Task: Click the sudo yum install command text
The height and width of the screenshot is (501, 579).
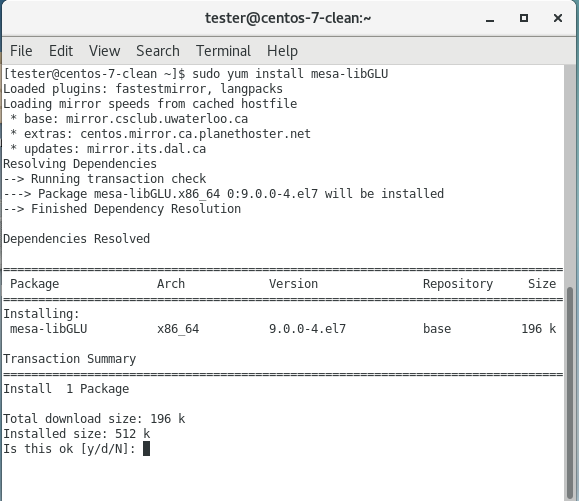Action: [290, 74]
